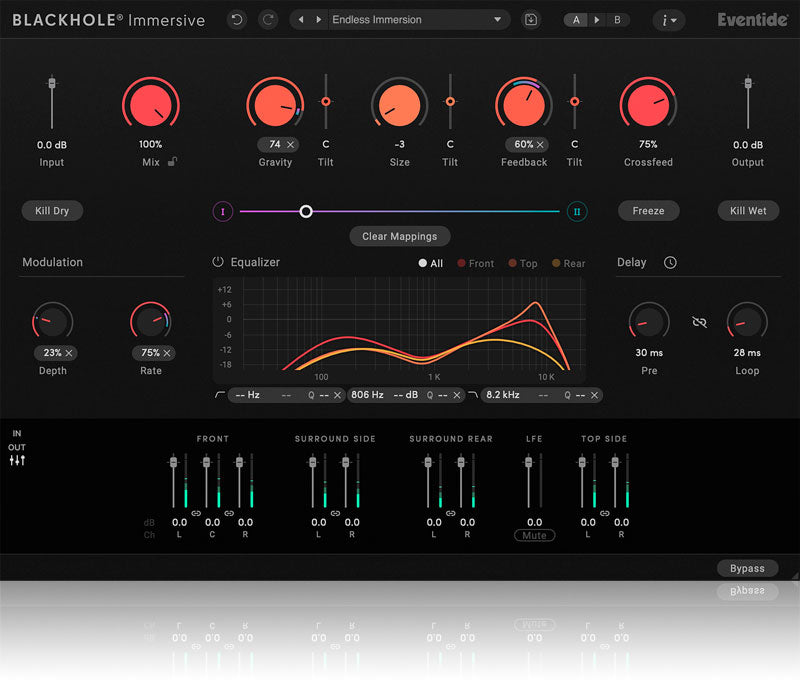Select ribbon endpoint II
The width and height of the screenshot is (800, 680).
577,211
